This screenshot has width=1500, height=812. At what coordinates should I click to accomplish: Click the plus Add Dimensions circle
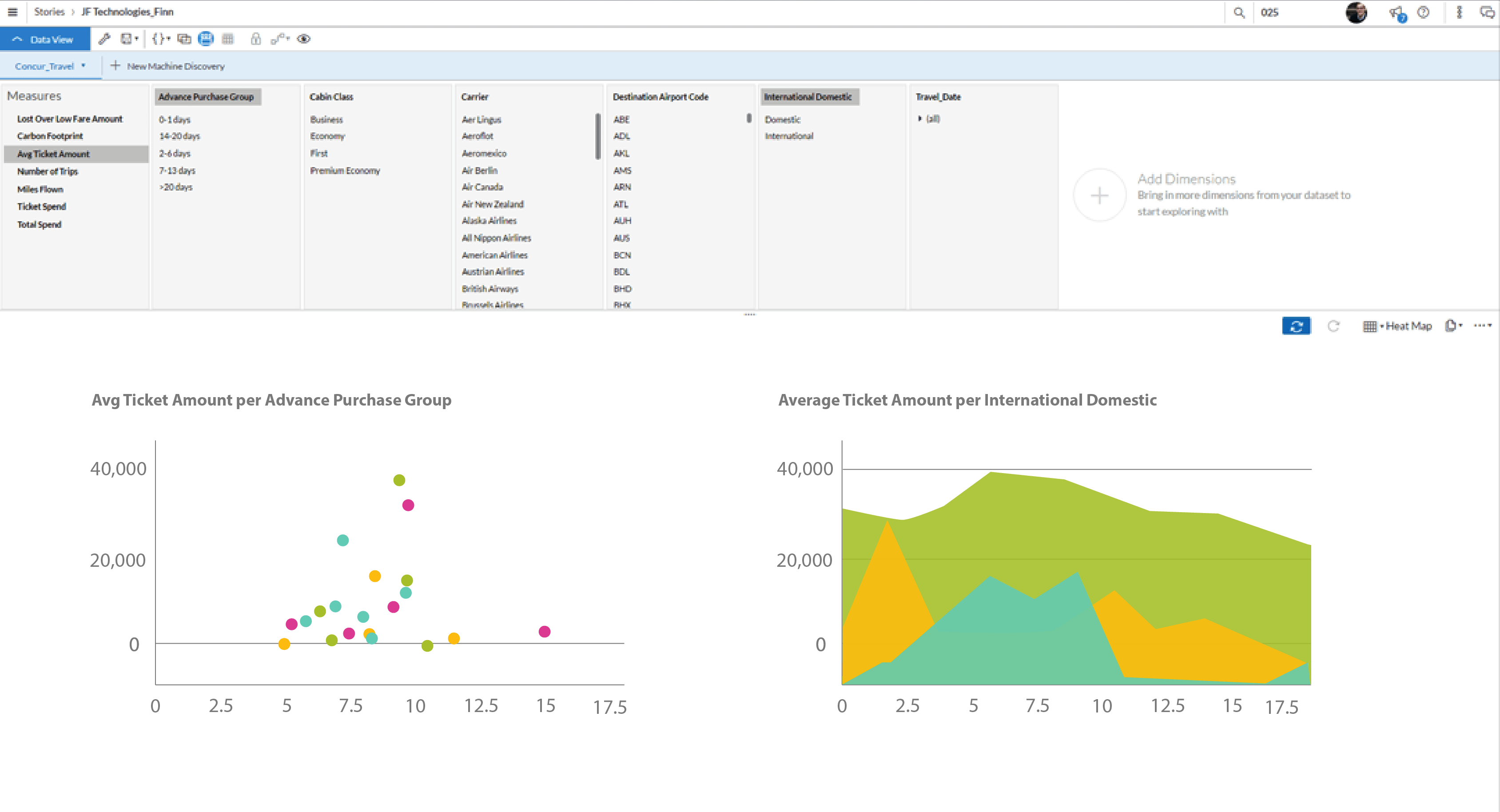[1099, 195]
